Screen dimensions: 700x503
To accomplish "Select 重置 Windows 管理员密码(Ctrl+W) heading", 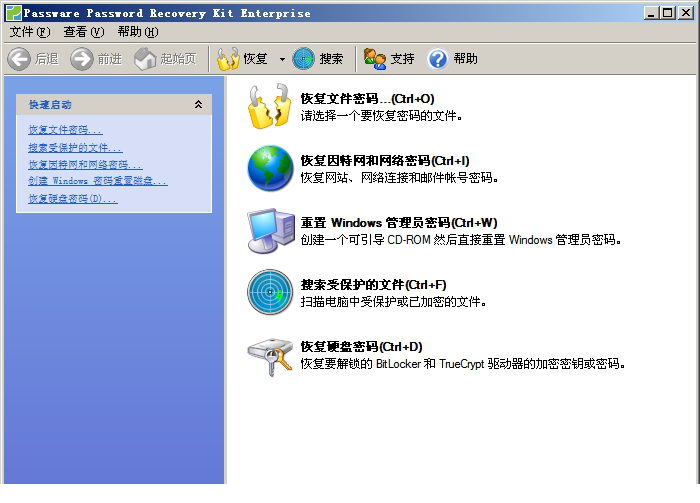I will (x=399, y=222).
